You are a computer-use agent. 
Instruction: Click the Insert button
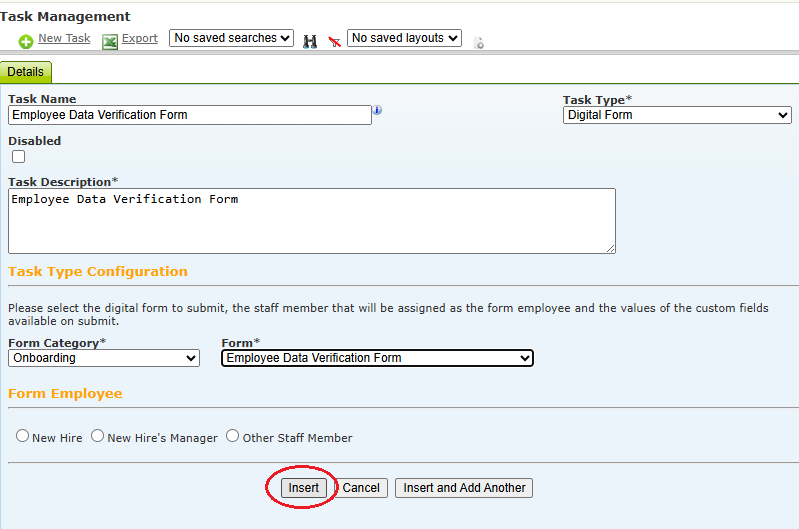(304, 488)
